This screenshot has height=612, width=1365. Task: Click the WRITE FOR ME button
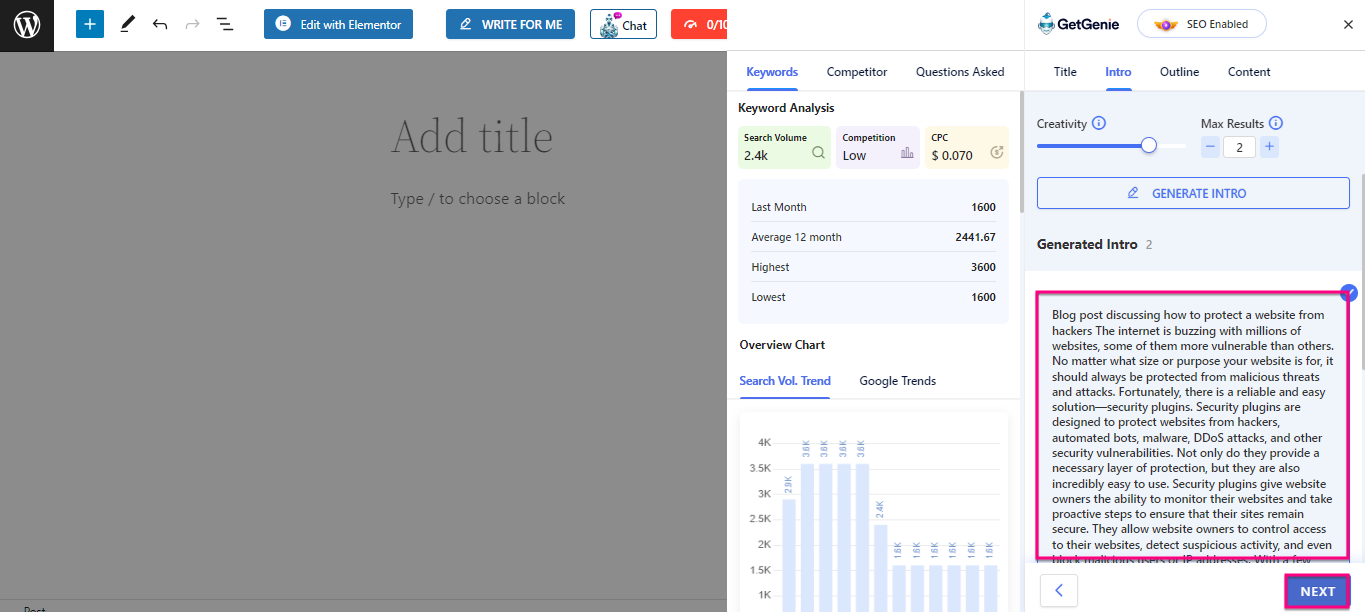click(x=510, y=24)
